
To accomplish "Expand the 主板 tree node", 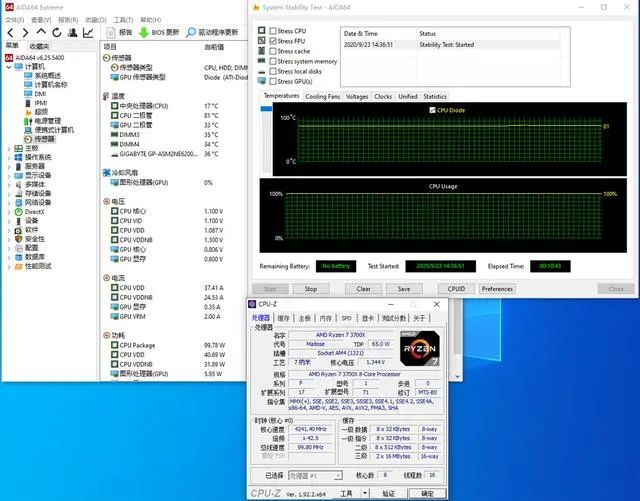I will (9, 149).
